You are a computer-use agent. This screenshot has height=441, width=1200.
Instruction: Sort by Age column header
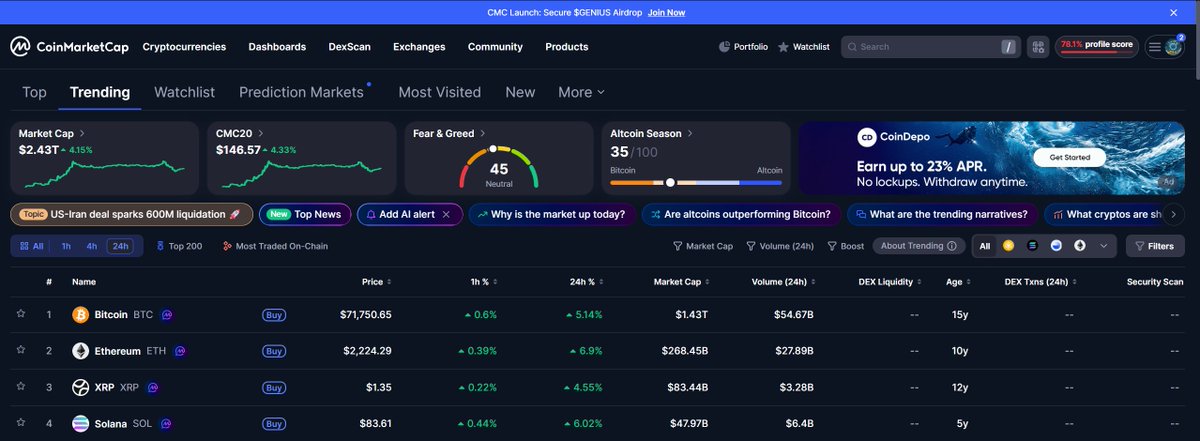[x=958, y=282]
